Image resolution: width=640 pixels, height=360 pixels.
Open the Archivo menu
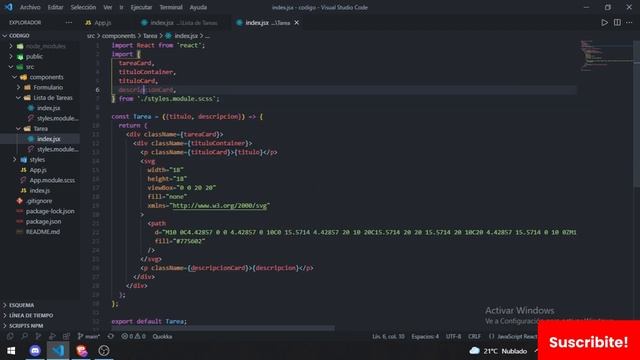tap(30, 7)
